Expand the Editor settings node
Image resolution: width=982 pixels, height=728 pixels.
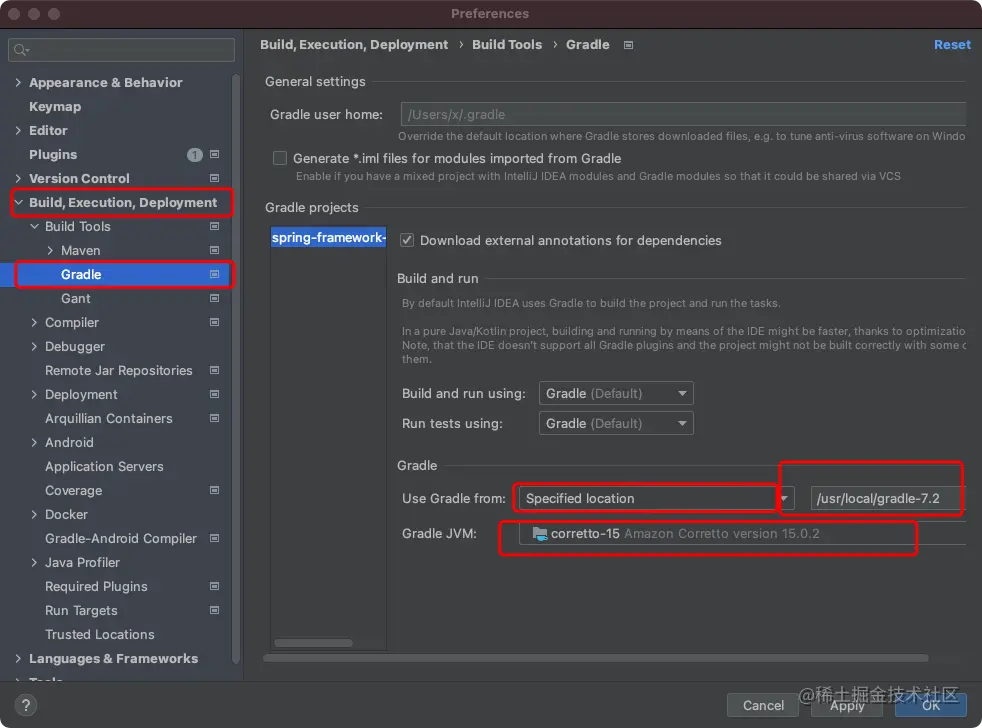coord(18,130)
